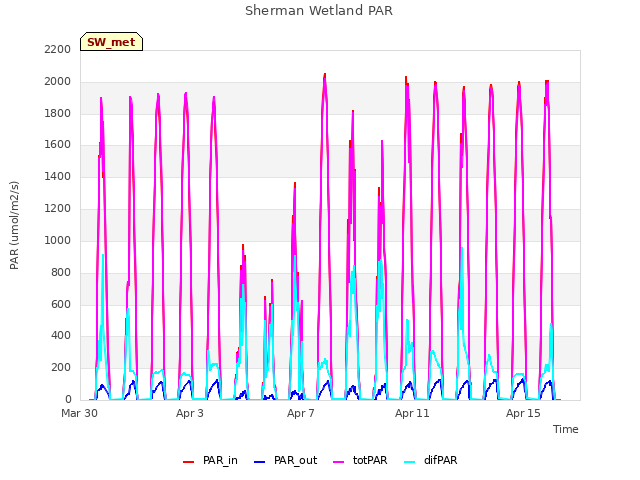Click the magenta totPAR legend swatch
Image resolution: width=640 pixels, height=480 pixels.
click(338, 462)
